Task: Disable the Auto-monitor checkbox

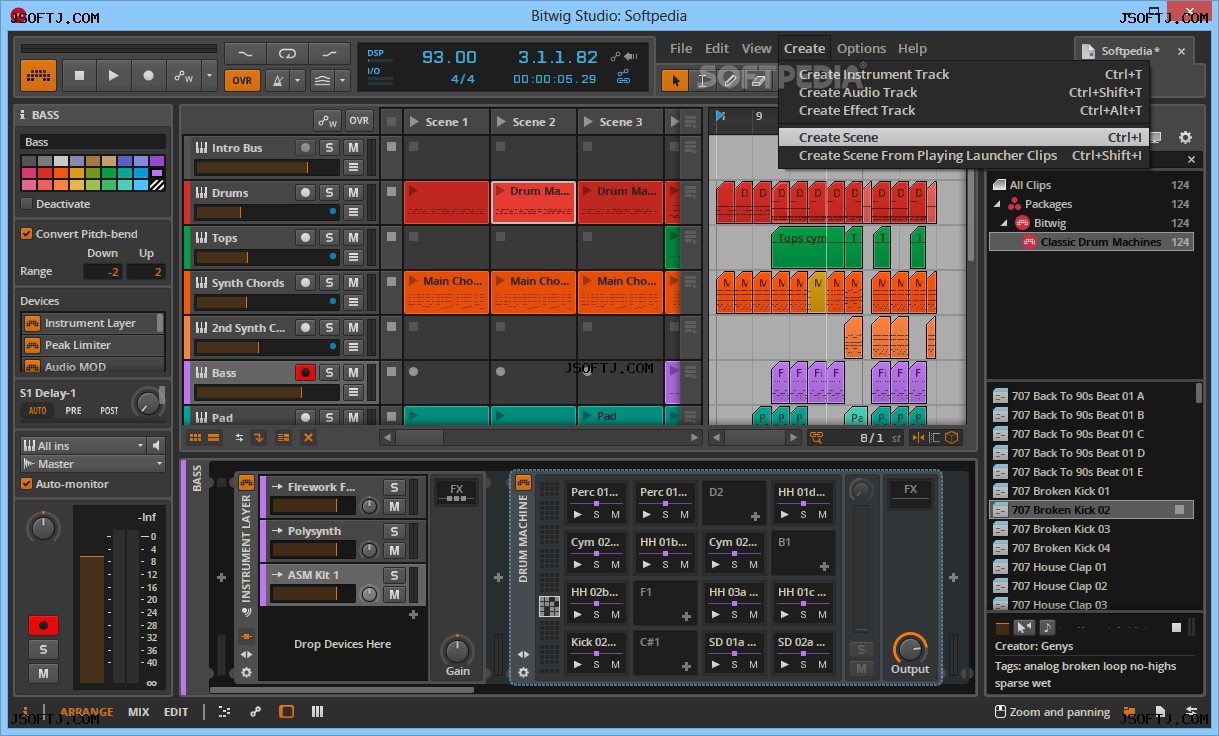Action: 27,484
